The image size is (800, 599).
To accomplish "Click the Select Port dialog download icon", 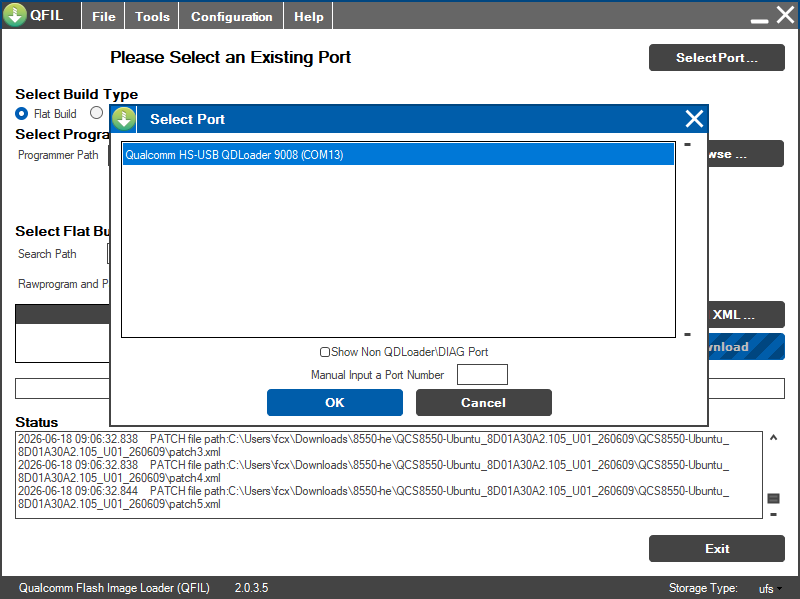I will [x=123, y=119].
